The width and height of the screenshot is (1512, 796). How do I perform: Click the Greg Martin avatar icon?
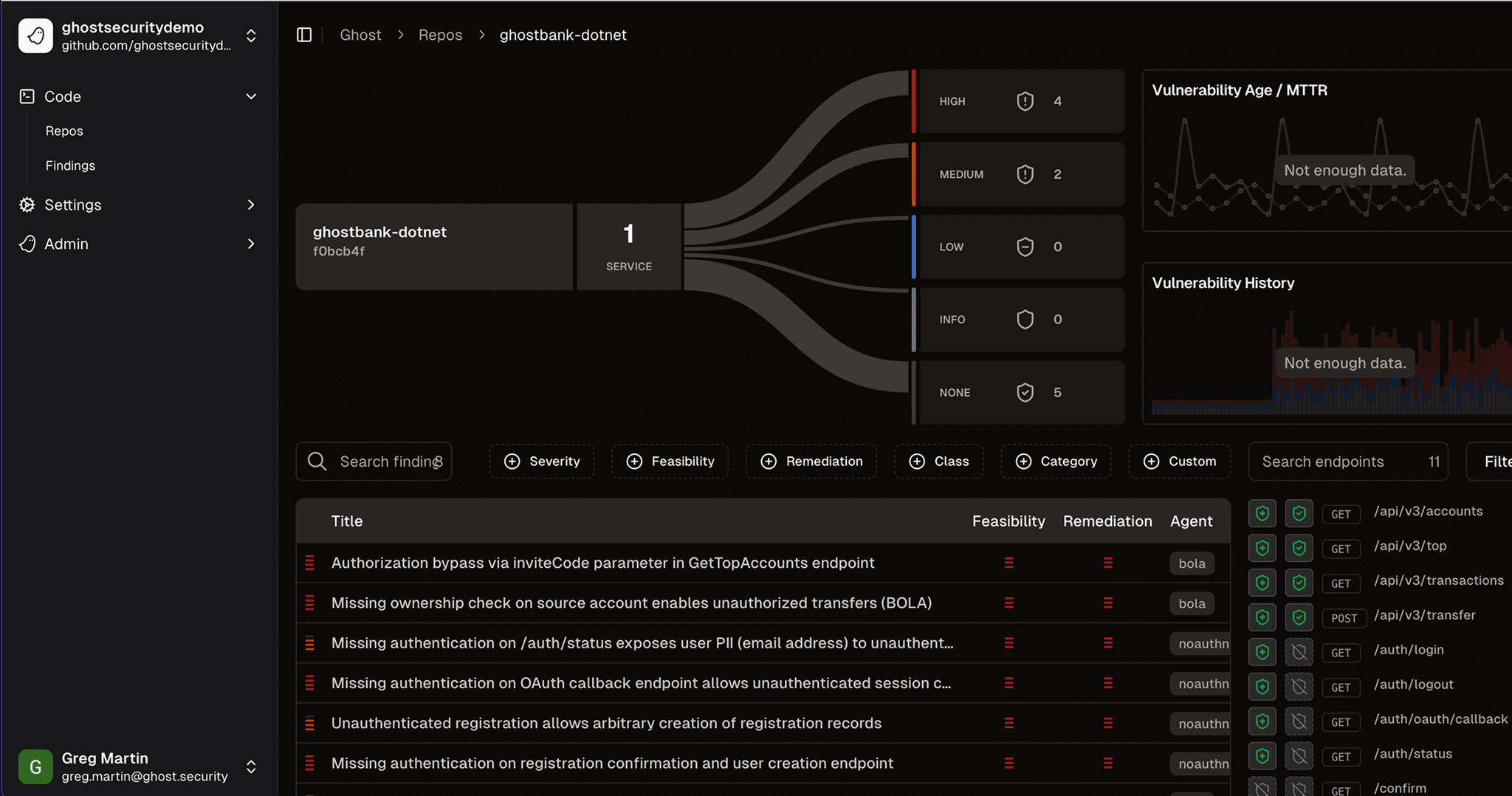click(x=35, y=766)
